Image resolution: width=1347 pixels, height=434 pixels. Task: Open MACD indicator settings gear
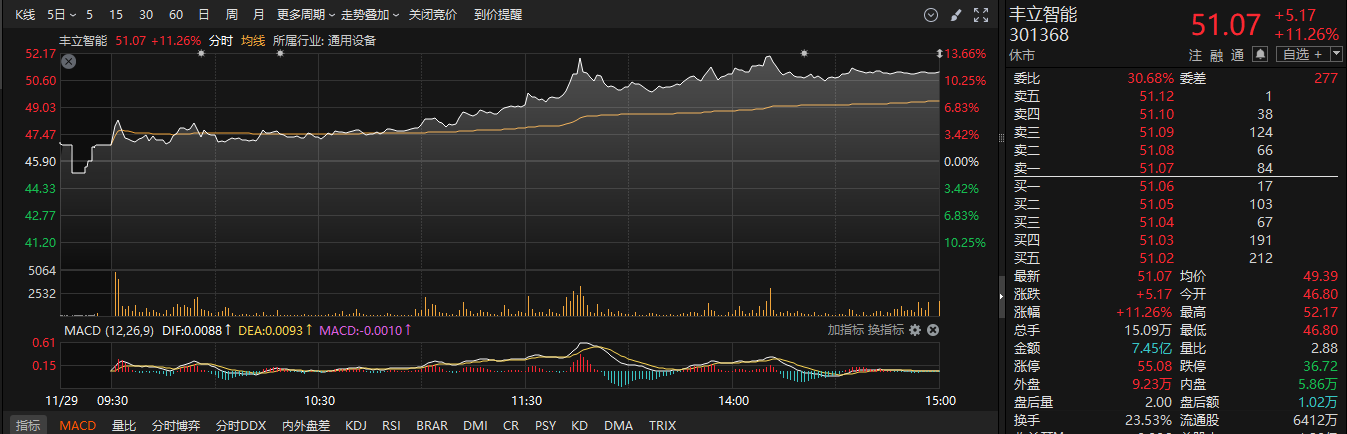915,330
